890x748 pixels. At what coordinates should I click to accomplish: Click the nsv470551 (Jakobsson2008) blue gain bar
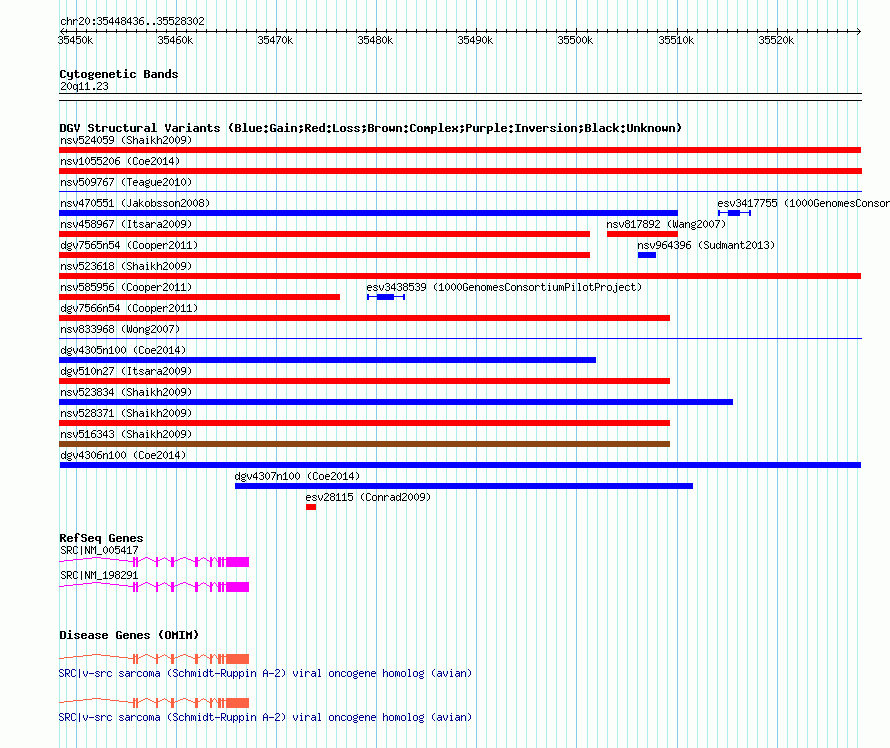[x=368, y=213]
